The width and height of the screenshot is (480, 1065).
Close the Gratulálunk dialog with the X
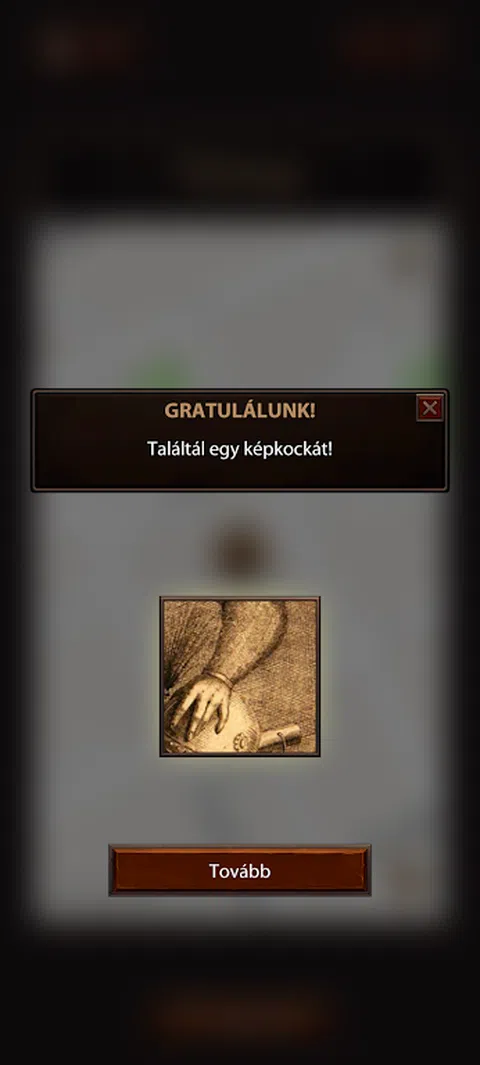click(429, 408)
